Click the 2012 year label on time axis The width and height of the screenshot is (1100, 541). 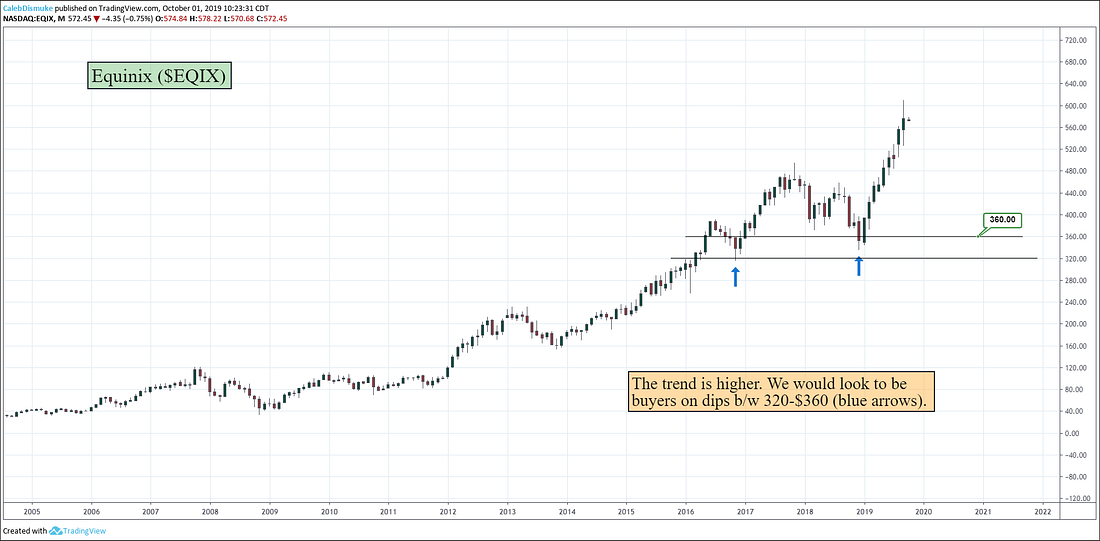pyautogui.click(x=448, y=513)
